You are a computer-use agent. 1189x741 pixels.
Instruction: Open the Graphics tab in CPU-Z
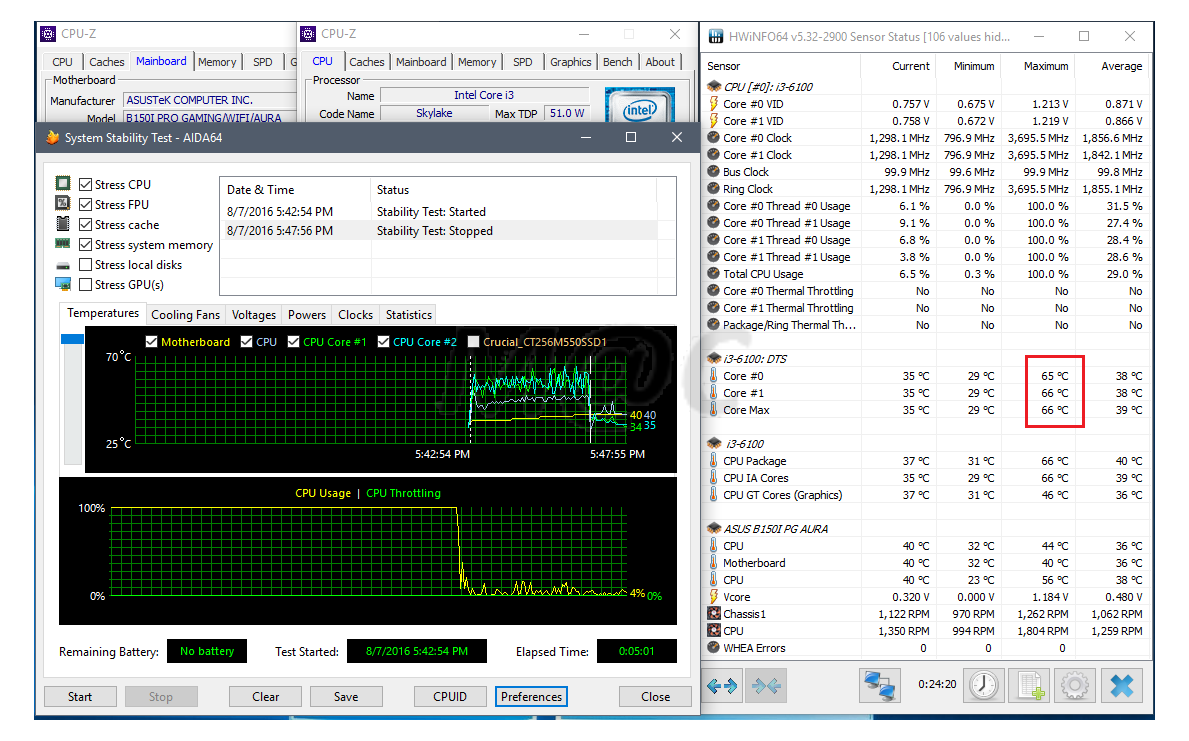click(570, 61)
